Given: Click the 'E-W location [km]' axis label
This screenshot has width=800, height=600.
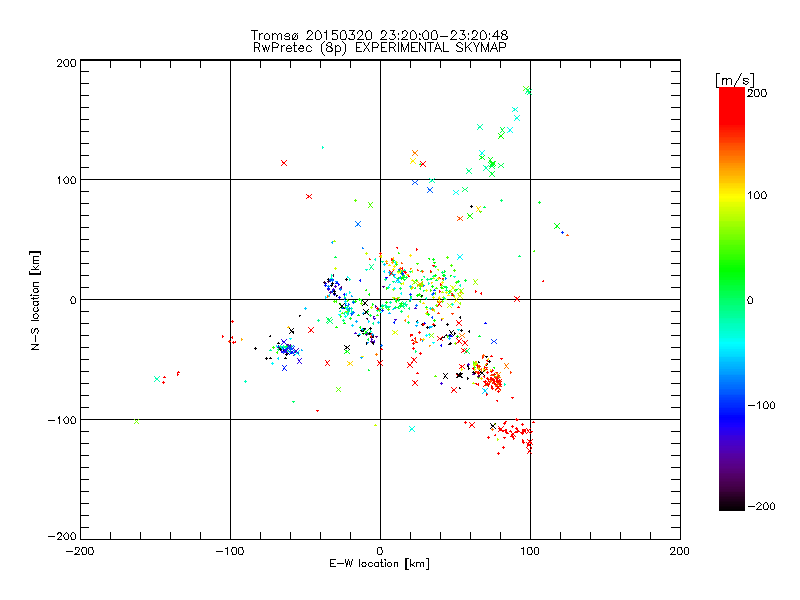Looking at the screenshot, I should pos(379,564).
